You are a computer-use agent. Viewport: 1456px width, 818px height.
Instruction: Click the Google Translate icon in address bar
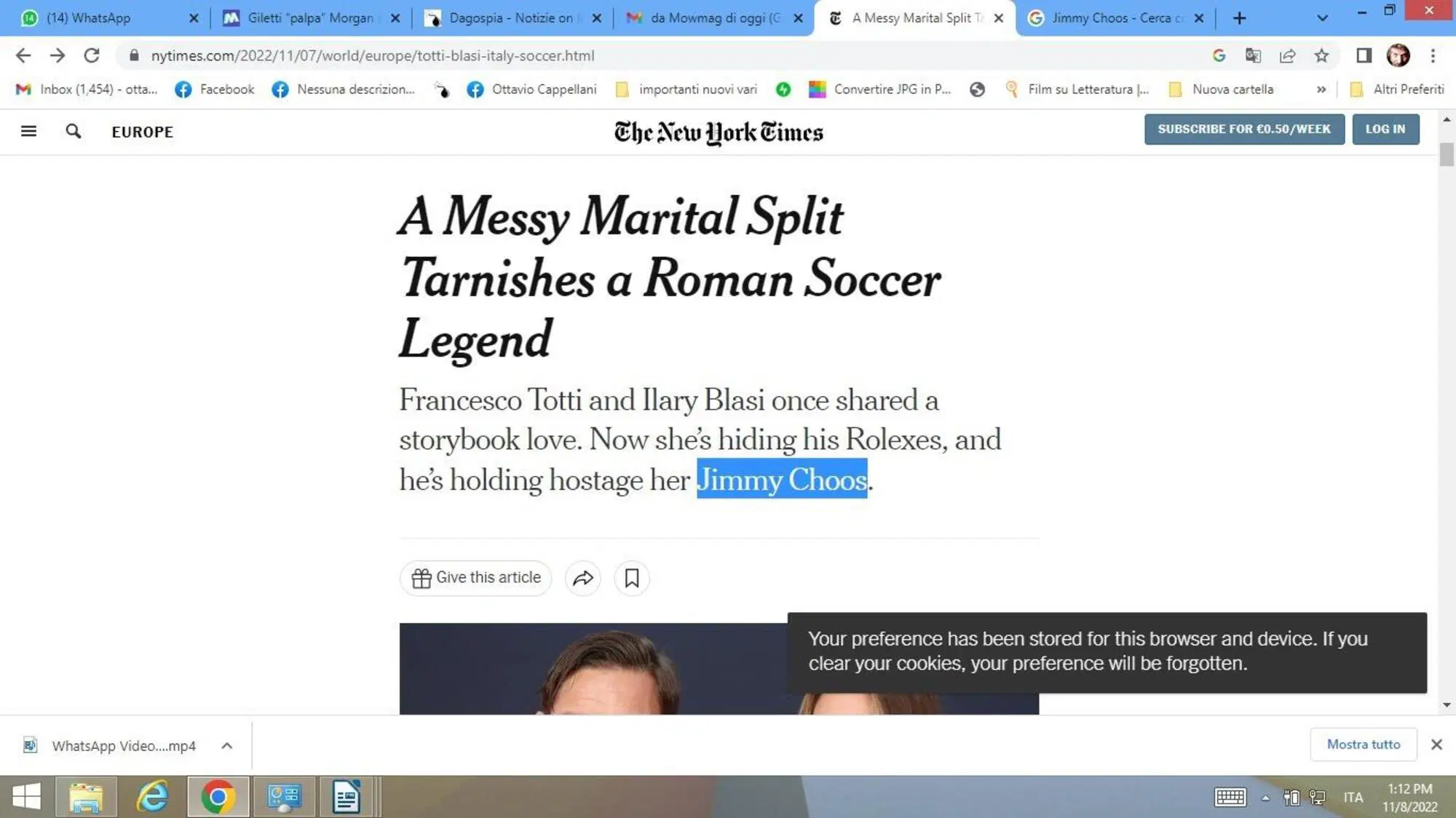pos(1253,55)
